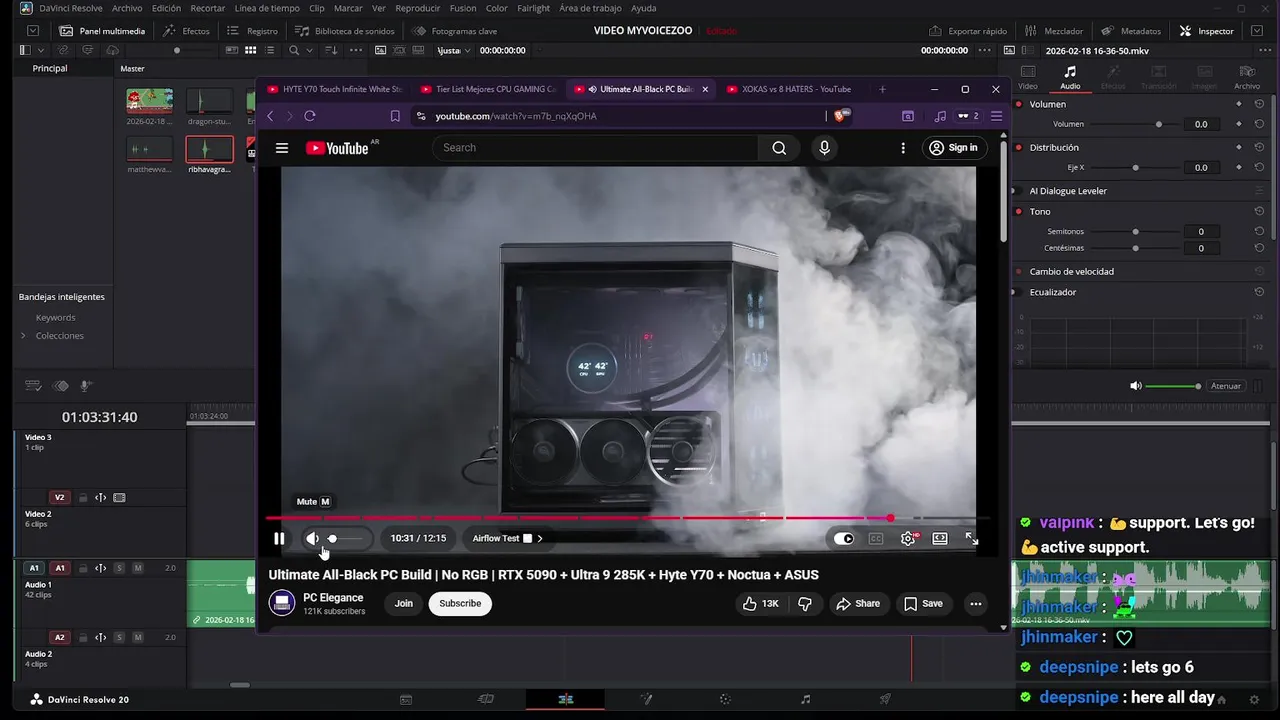Open the Efectos library panel
This screenshot has height=720, width=1280.
coord(186,31)
